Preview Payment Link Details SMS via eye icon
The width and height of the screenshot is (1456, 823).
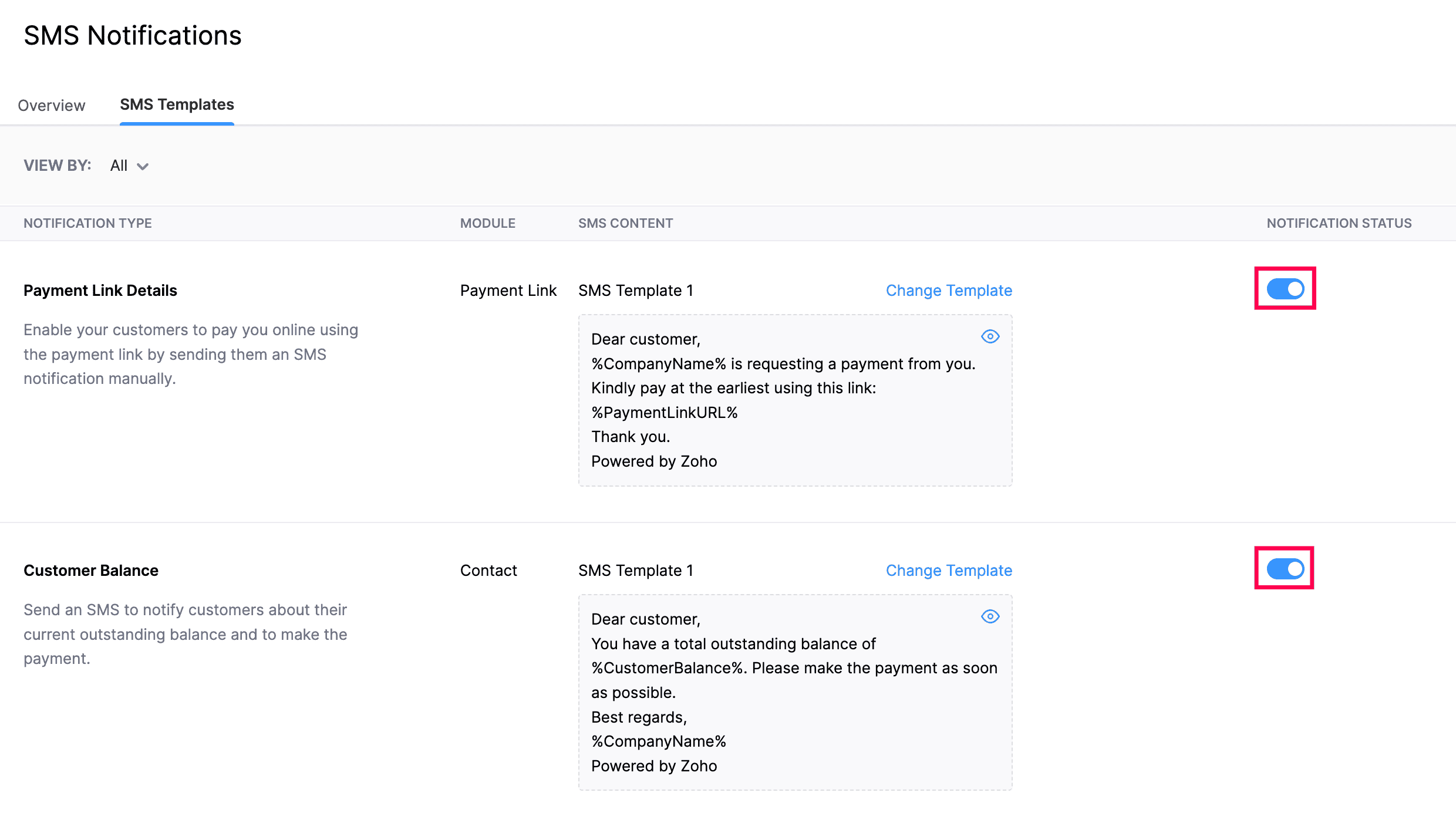pyautogui.click(x=990, y=336)
